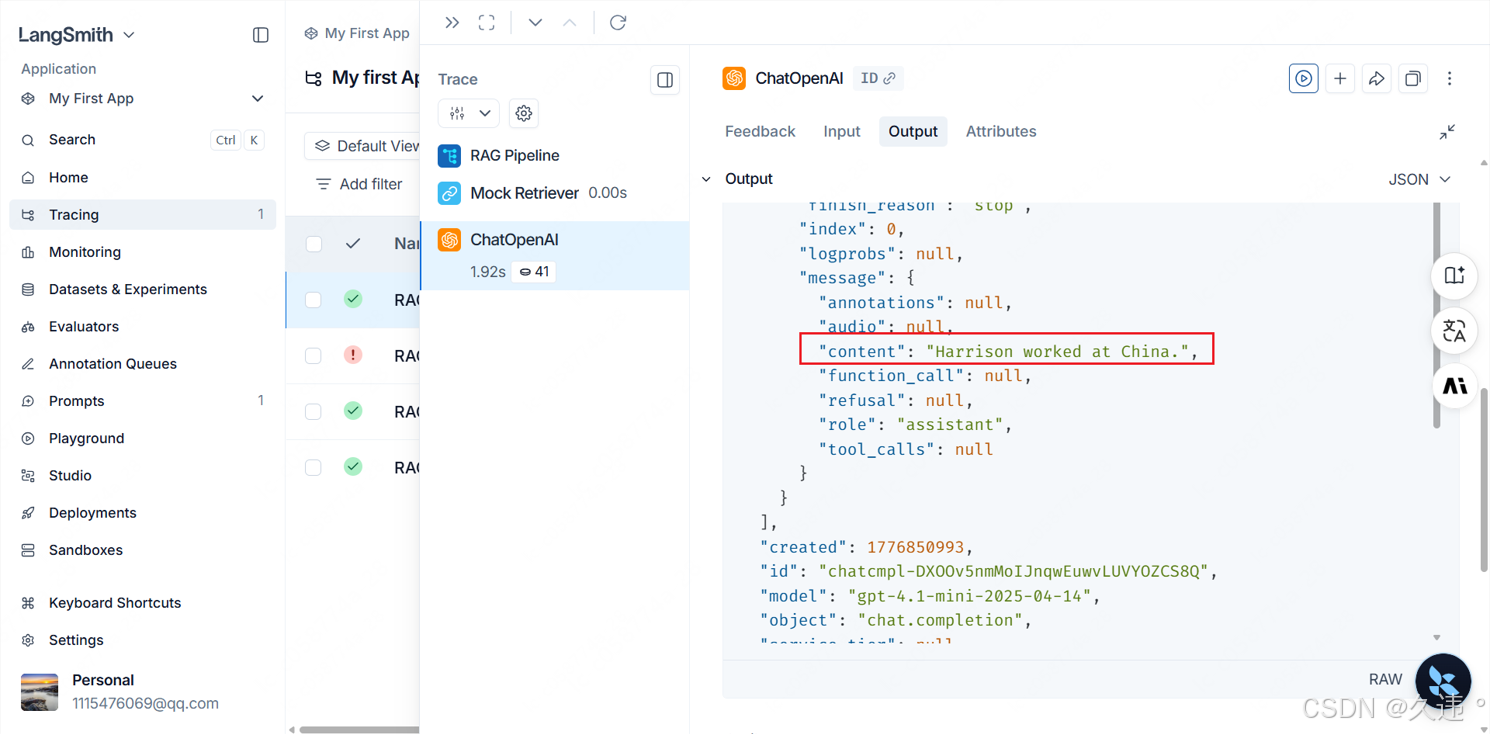The width and height of the screenshot is (1490, 734).
Task: Open the Tracing section
Action: 142,214
